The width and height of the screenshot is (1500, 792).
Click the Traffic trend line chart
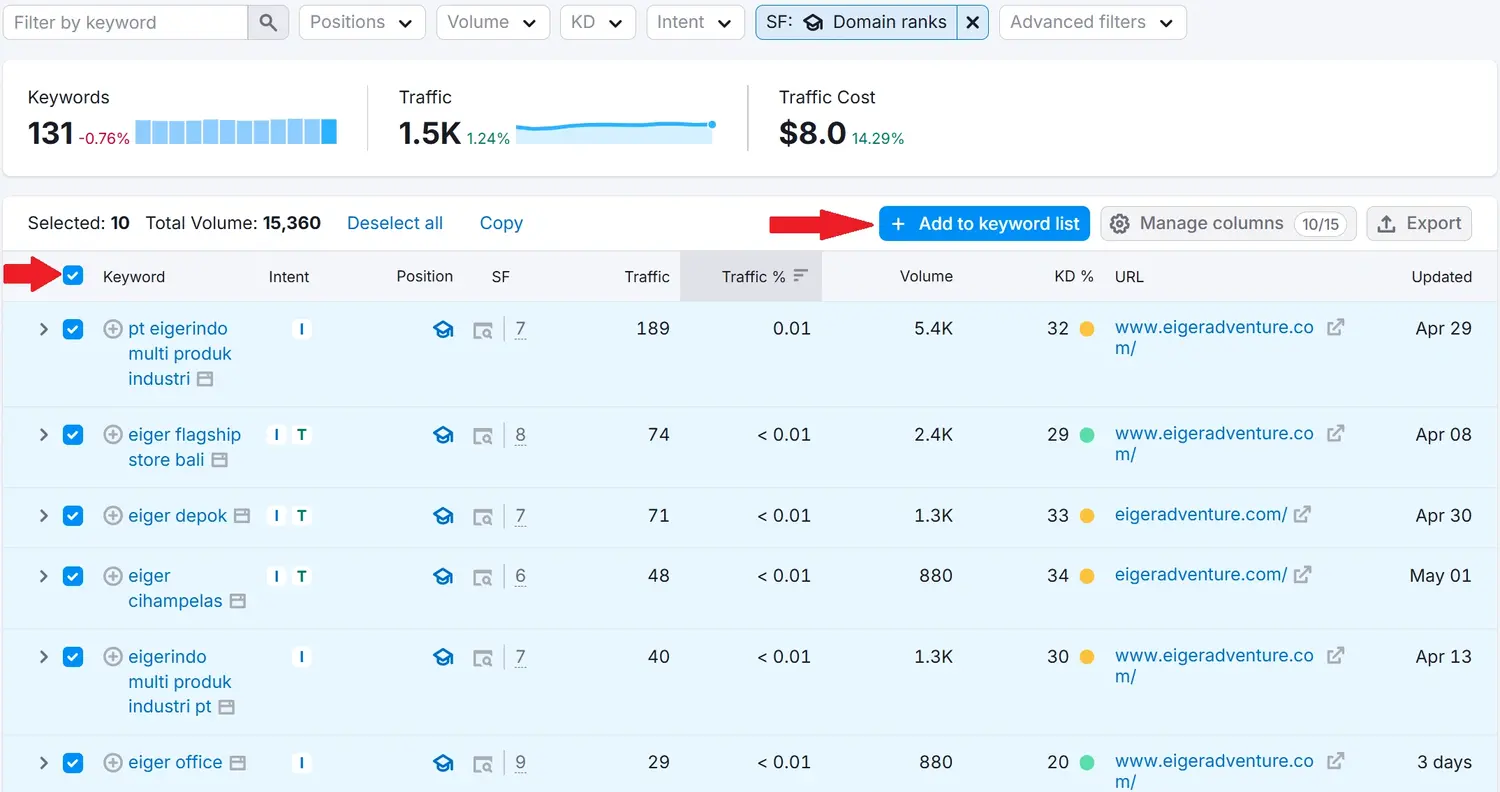(615, 132)
